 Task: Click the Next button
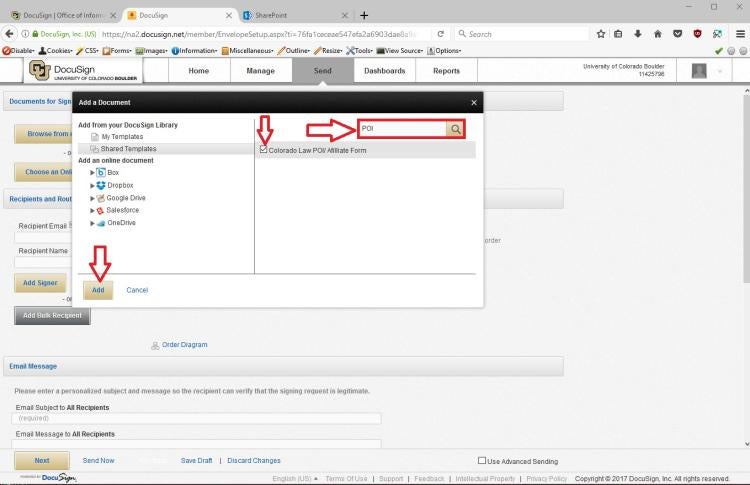click(42, 460)
